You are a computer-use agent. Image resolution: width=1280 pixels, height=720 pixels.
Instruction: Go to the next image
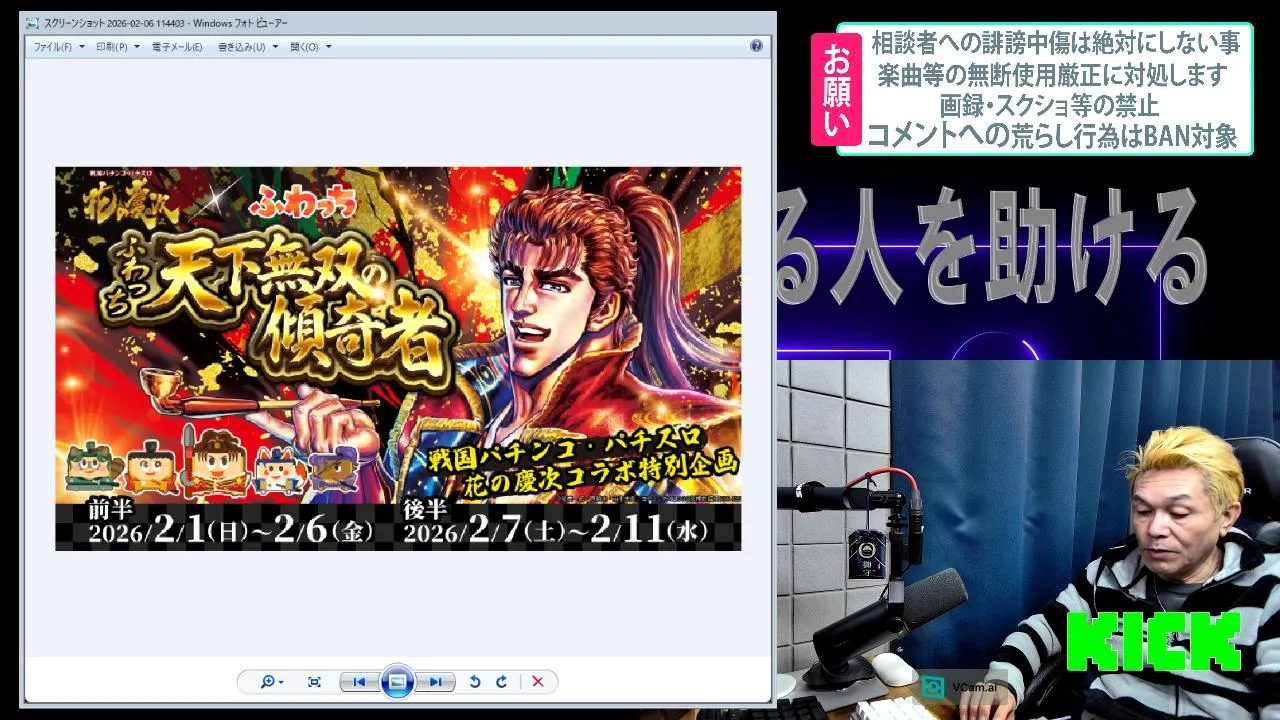(435, 682)
